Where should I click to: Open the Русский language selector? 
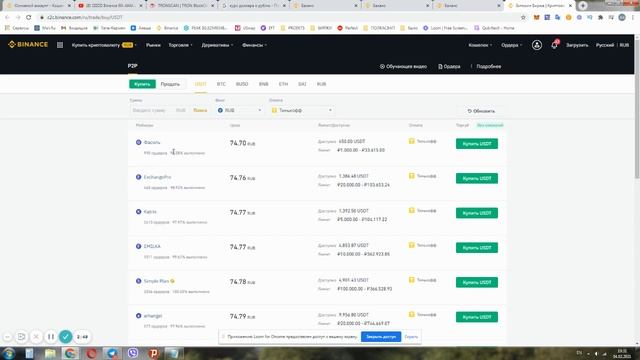[604, 45]
